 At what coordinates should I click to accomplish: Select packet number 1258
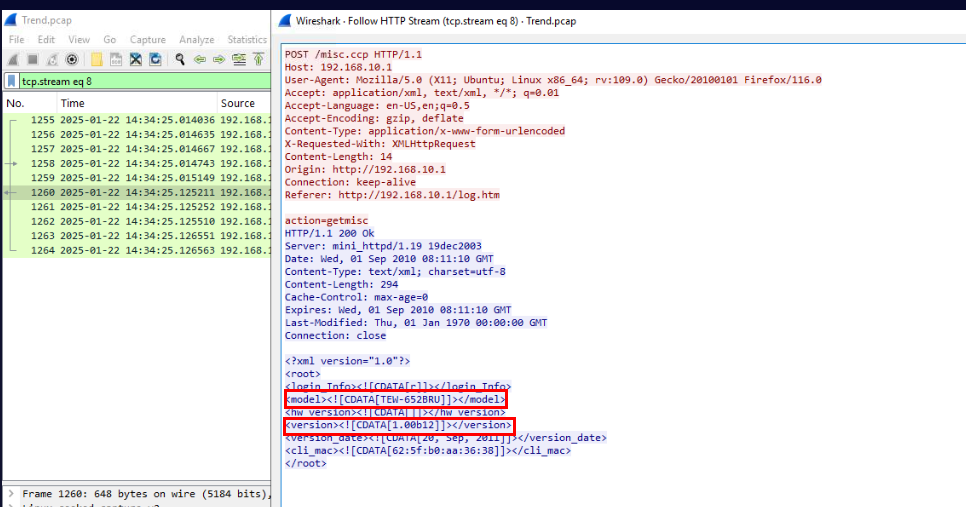coord(137,163)
